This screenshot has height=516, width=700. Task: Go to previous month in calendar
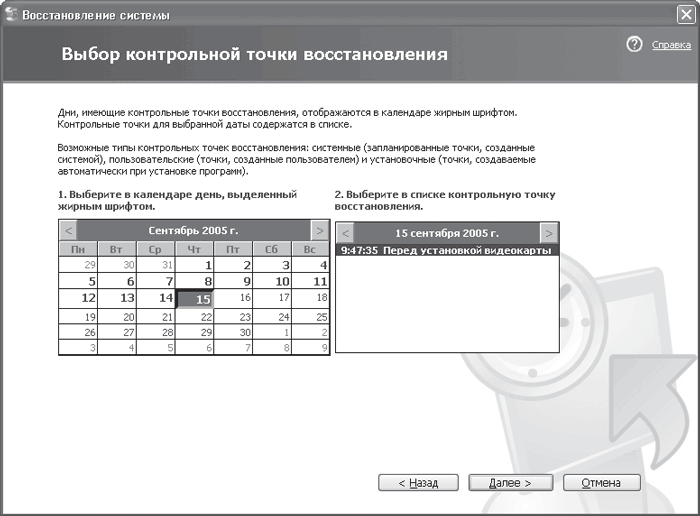[68, 231]
